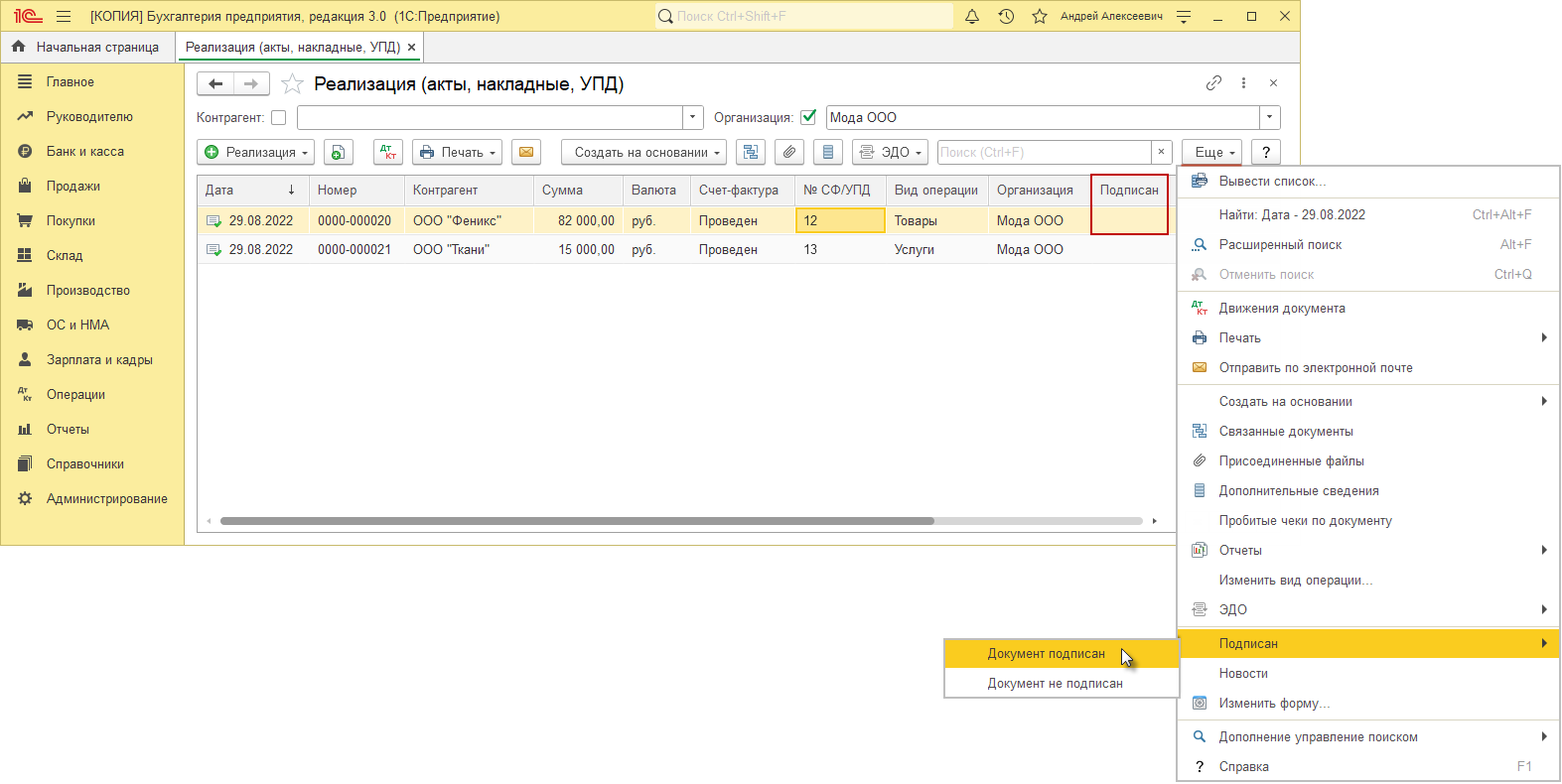This screenshot has width=1562, height=784.
Task: Select the № СФ/УПД cell 12
Action: (x=840, y=220)
